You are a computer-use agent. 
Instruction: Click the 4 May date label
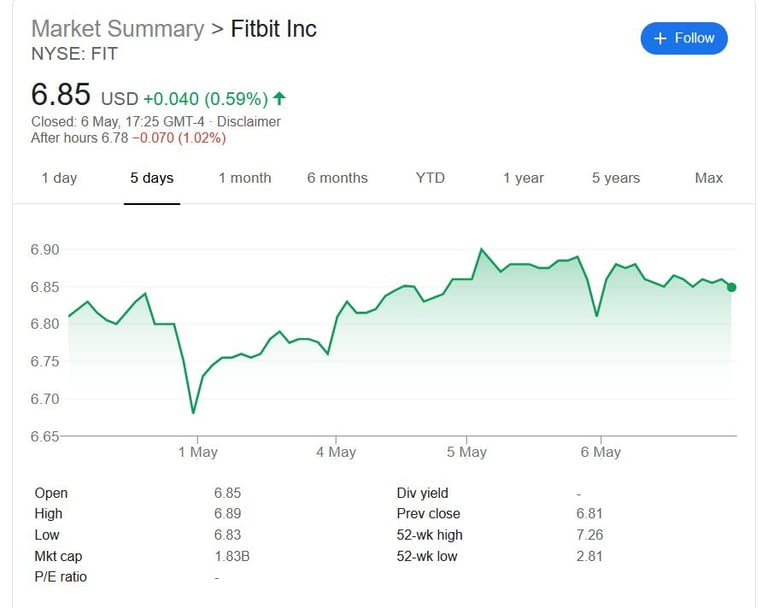point(336,452)
